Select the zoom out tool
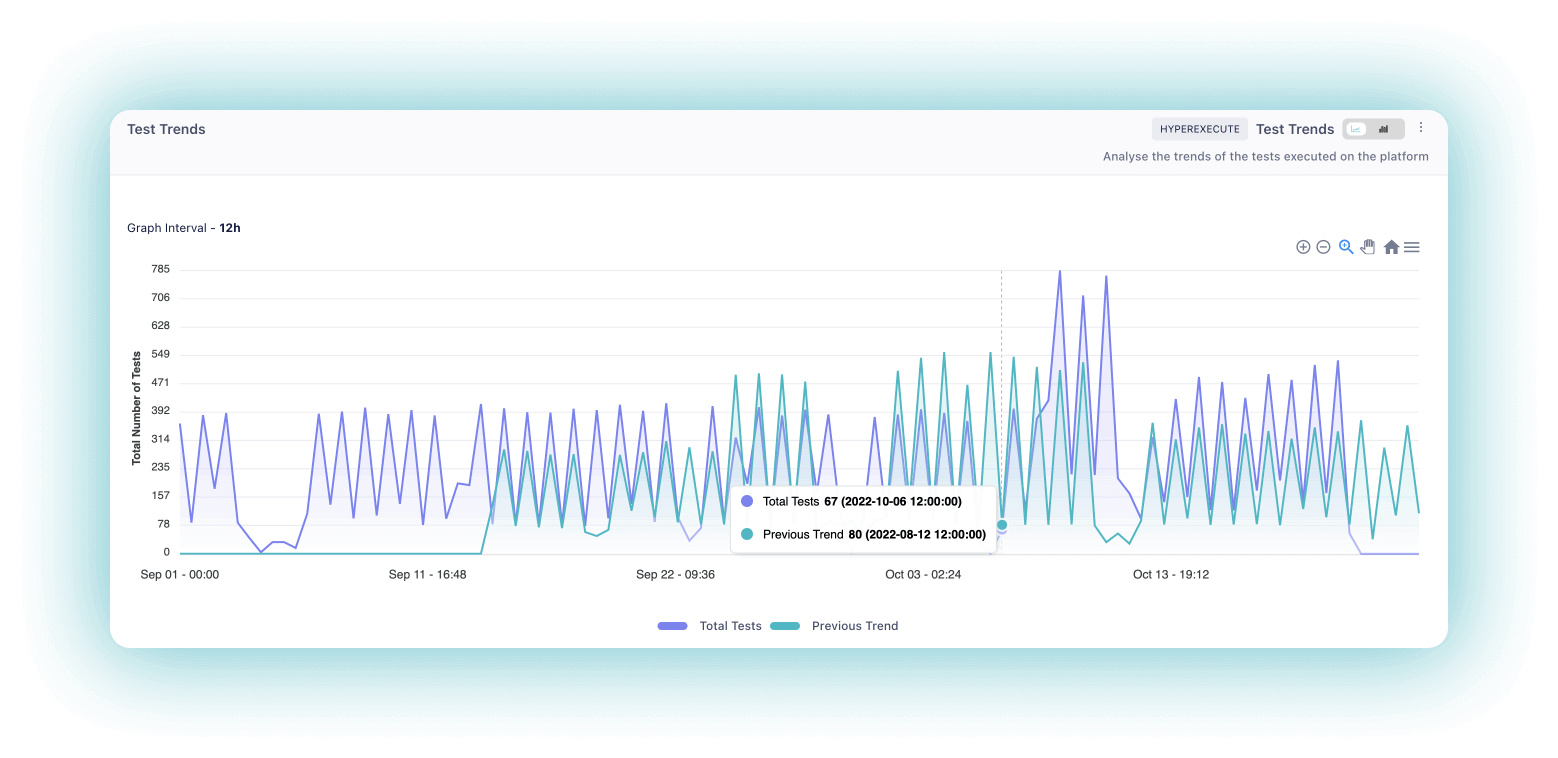Viewport: 1558px width, 758px height. 1324,247
